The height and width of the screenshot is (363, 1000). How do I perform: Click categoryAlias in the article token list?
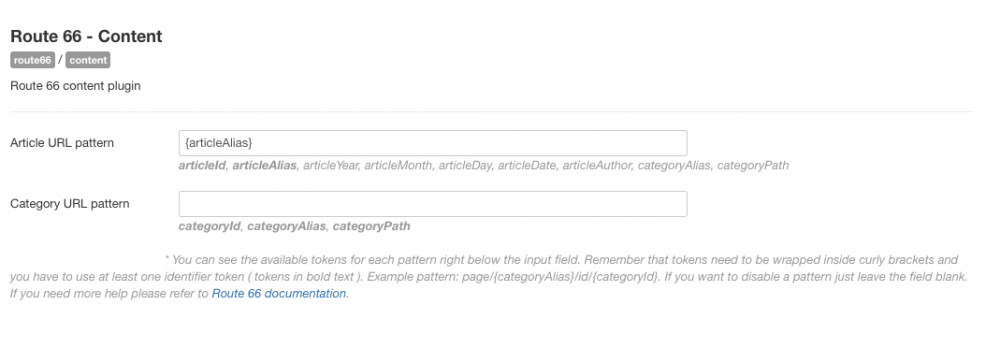tap(674, 165)
